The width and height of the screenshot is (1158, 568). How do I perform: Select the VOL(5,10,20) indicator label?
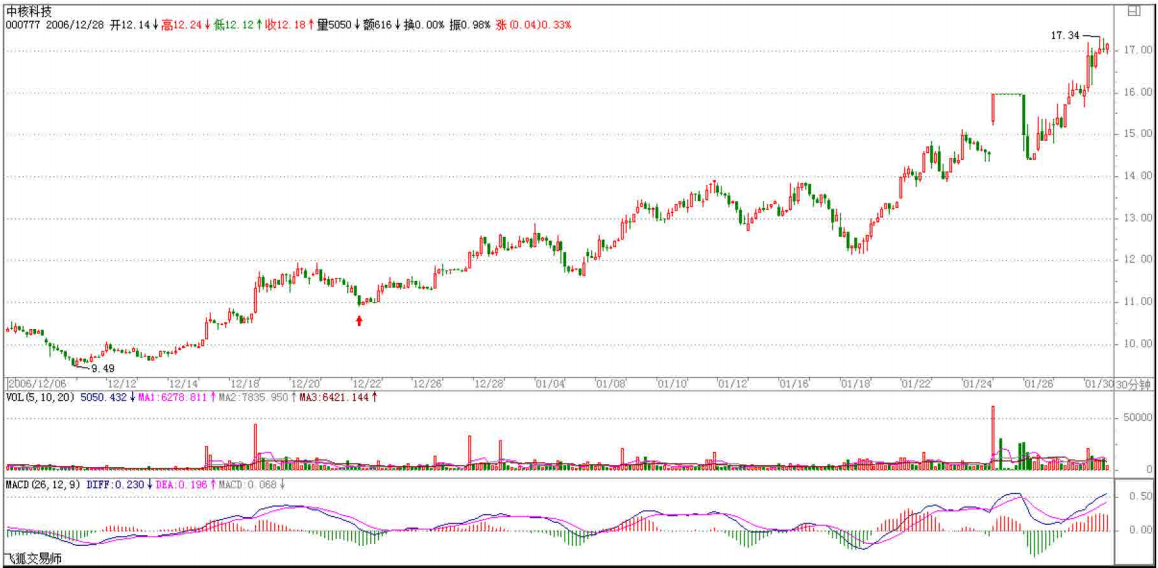[41, 397]
